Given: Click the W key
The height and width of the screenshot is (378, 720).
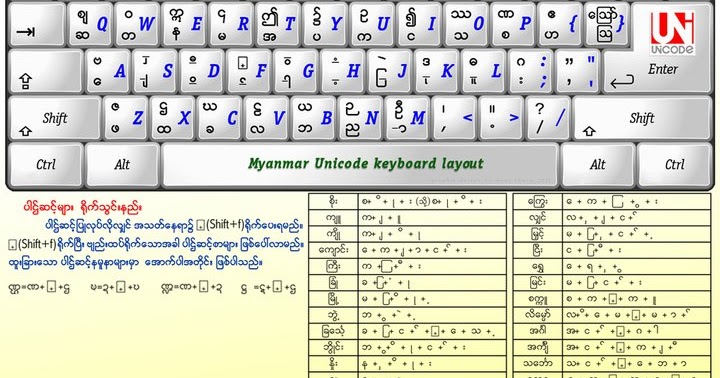Looking at the screenshot, I should 137,24.
